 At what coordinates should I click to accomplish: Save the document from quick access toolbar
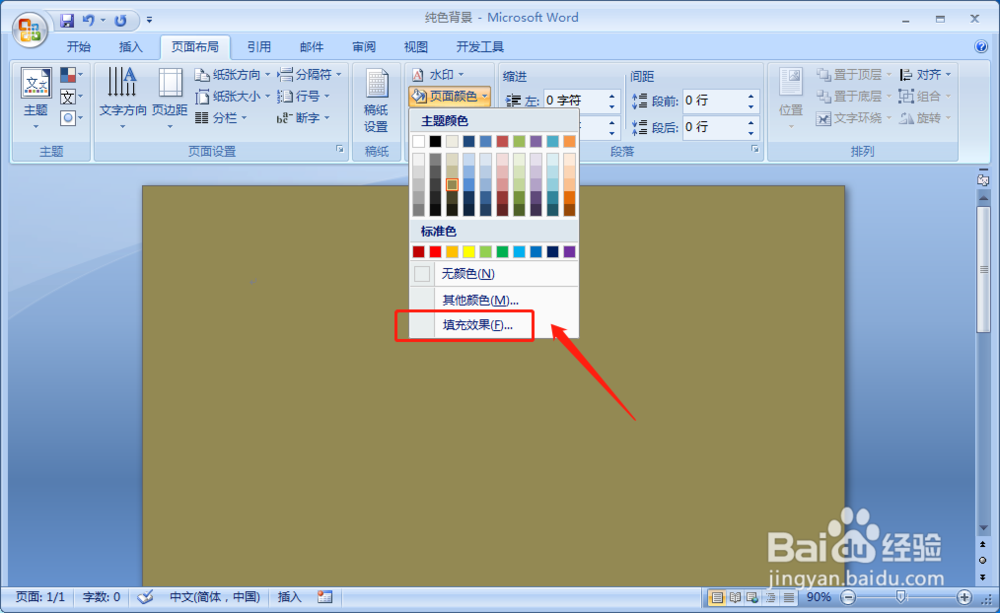click(67, 20)
